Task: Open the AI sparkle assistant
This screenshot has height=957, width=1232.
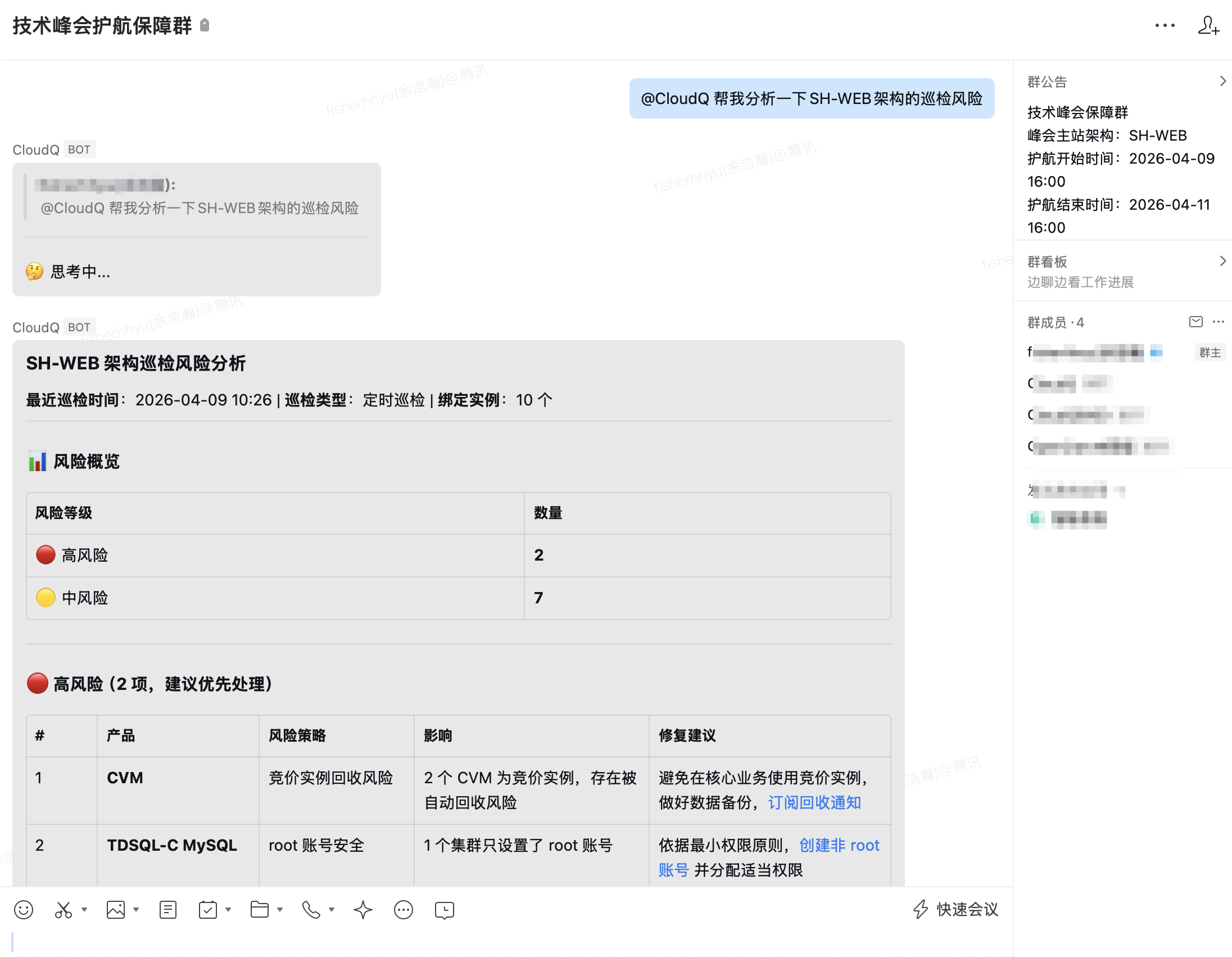Action: (x=363, y=910)
